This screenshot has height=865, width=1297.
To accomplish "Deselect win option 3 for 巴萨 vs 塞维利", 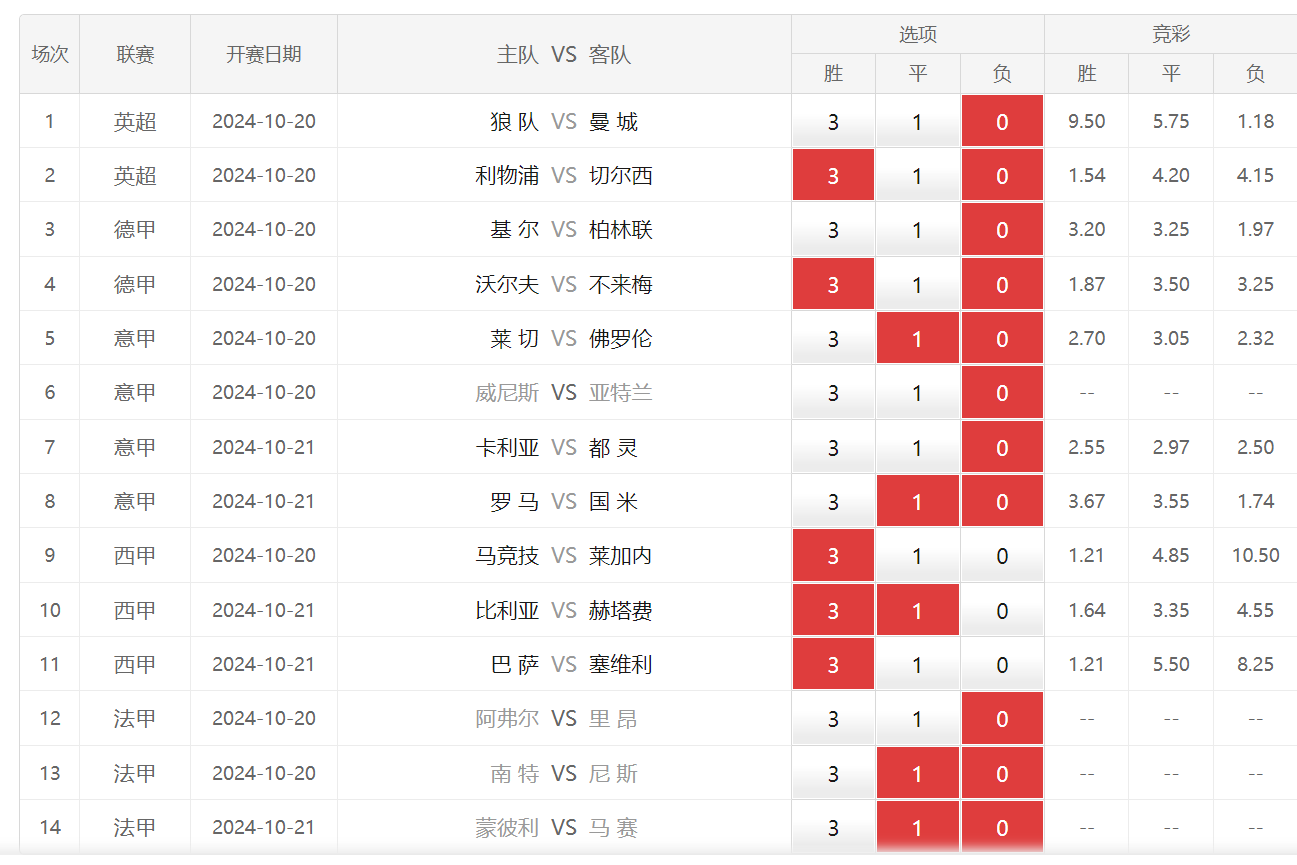I will [833, 665].
